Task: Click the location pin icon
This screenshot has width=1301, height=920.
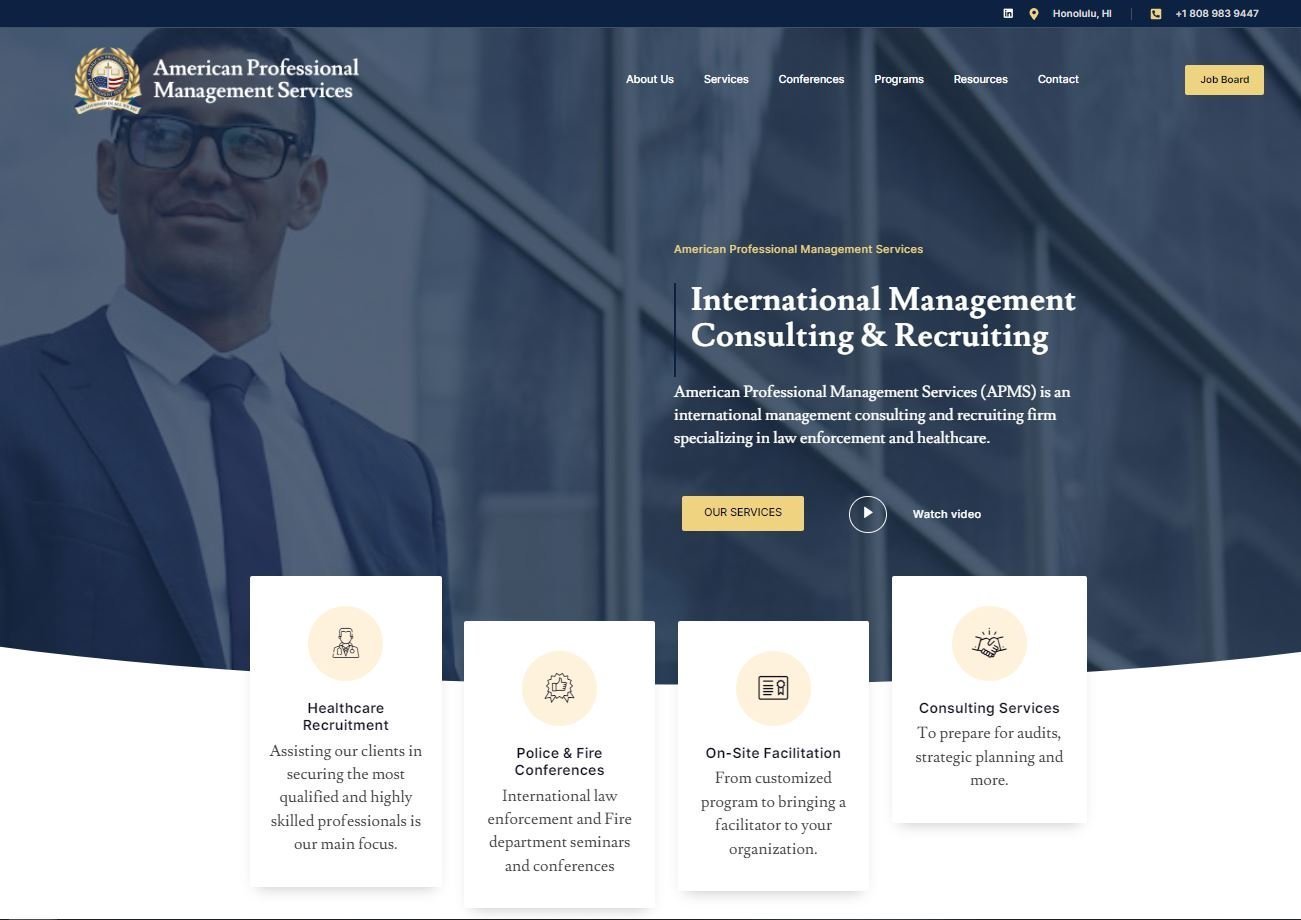Action: click(1034, 13)
